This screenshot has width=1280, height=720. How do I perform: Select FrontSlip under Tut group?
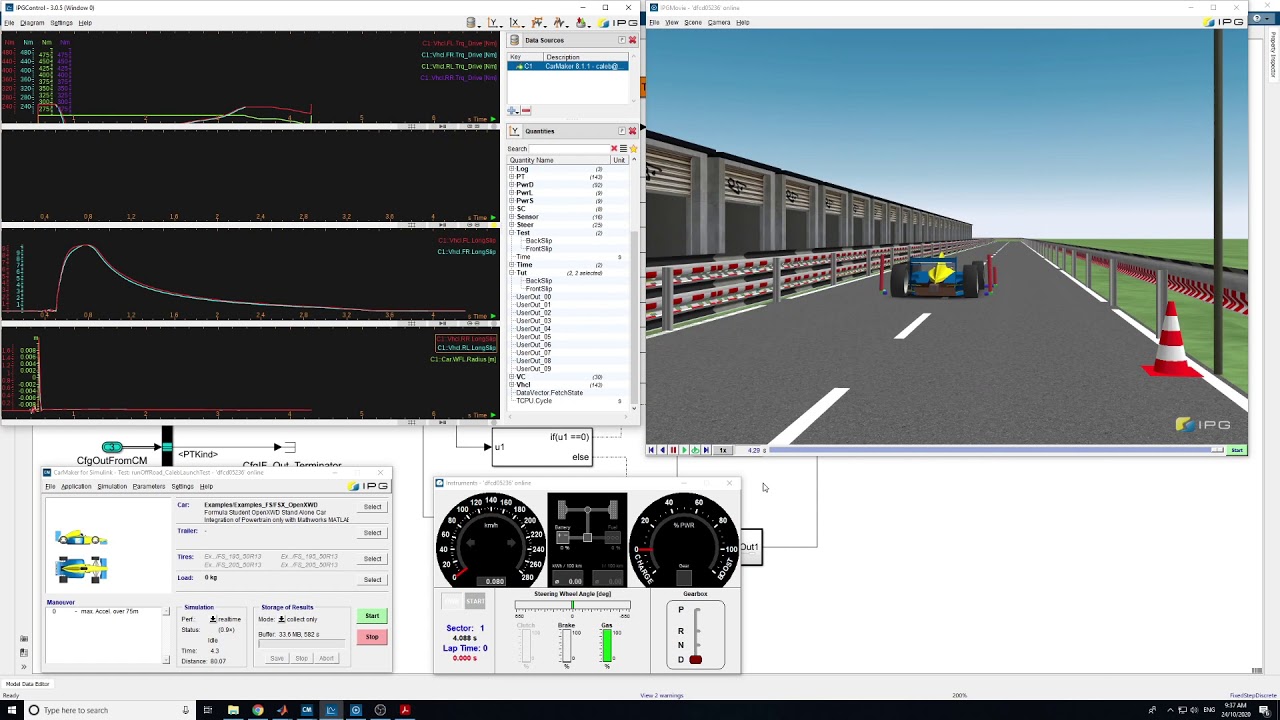[539, 289]
